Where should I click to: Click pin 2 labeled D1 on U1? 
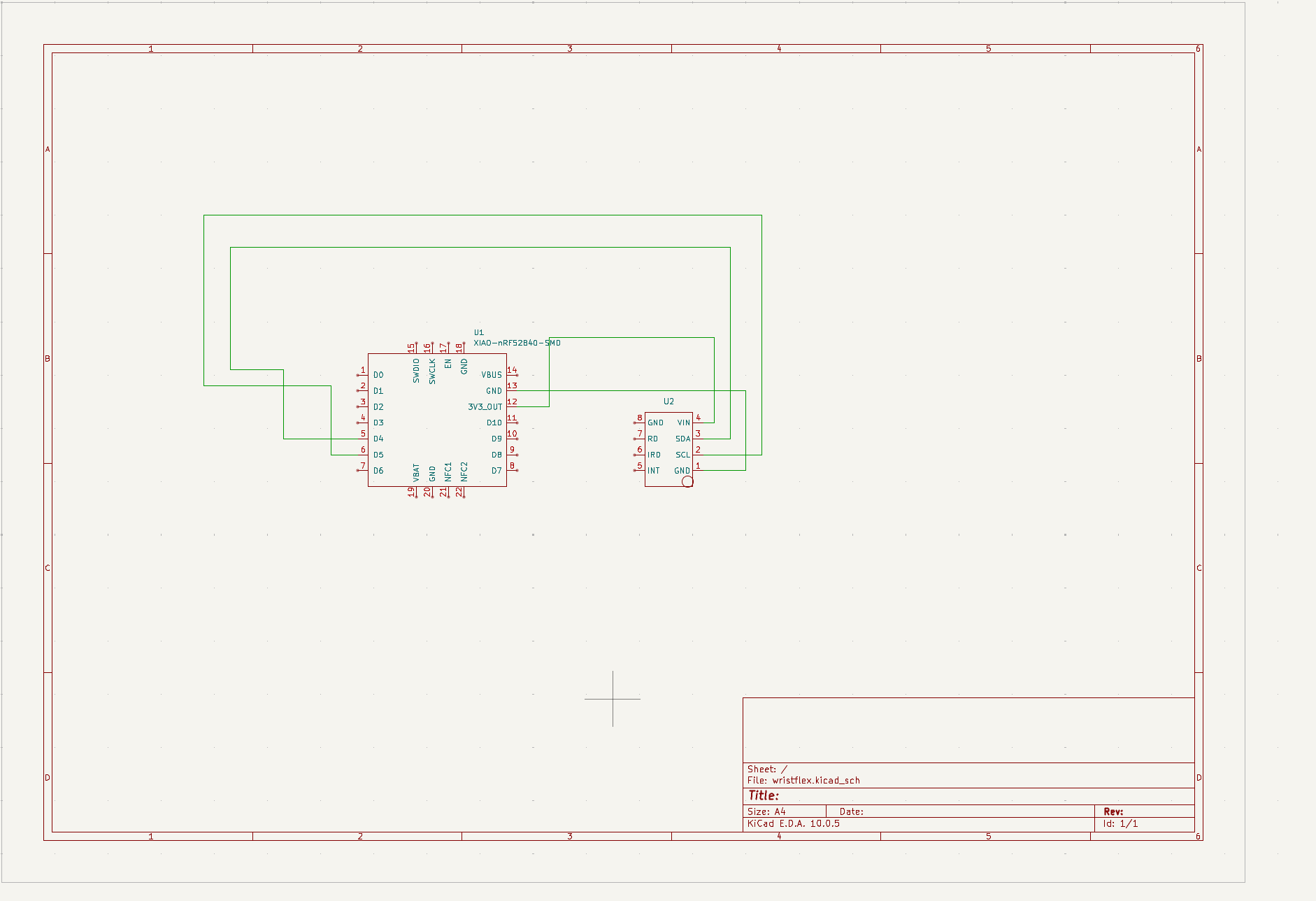378,391
